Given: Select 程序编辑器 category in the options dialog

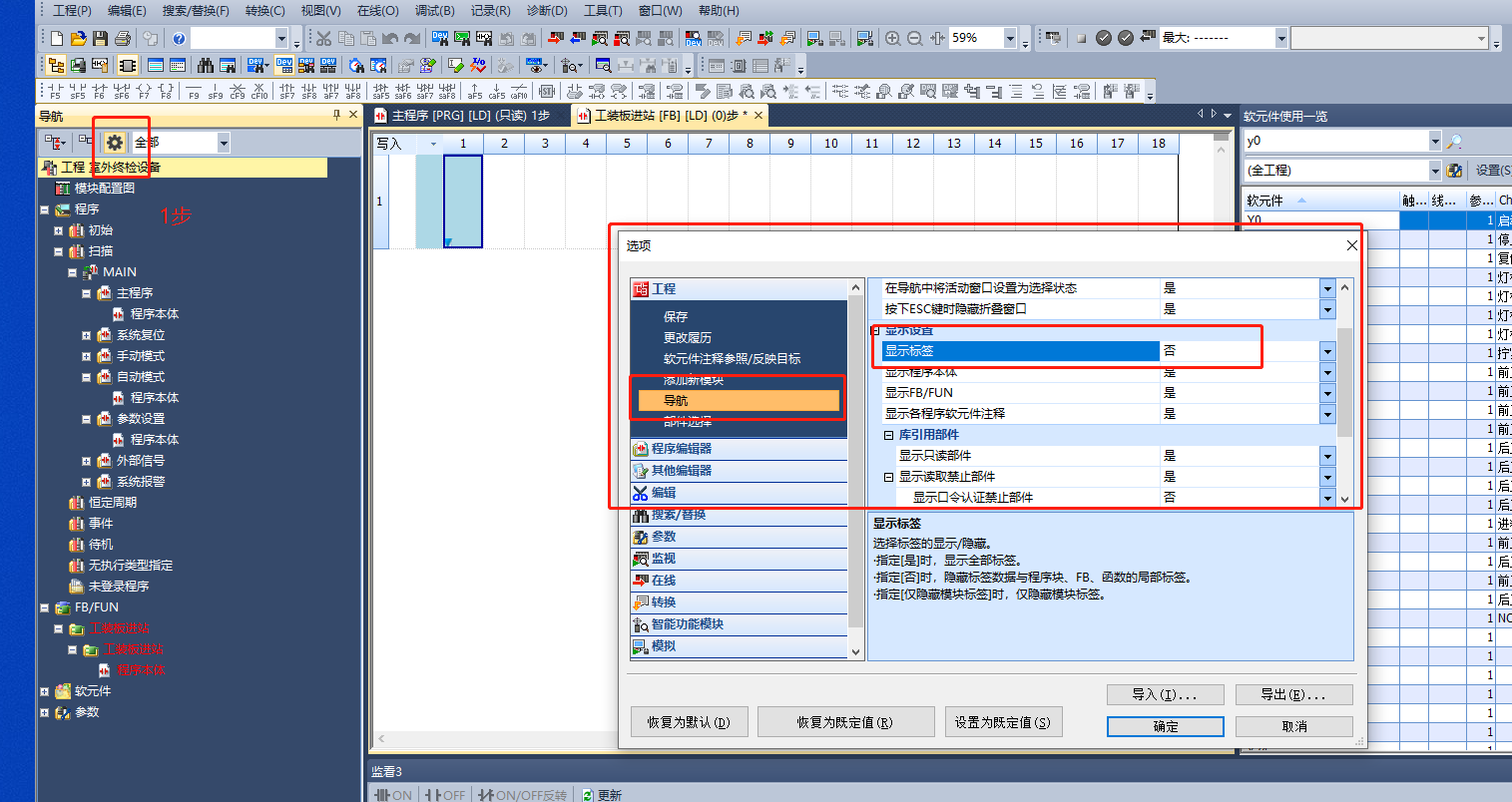Looking at the screenshot, I should click(x=739, y=449).
